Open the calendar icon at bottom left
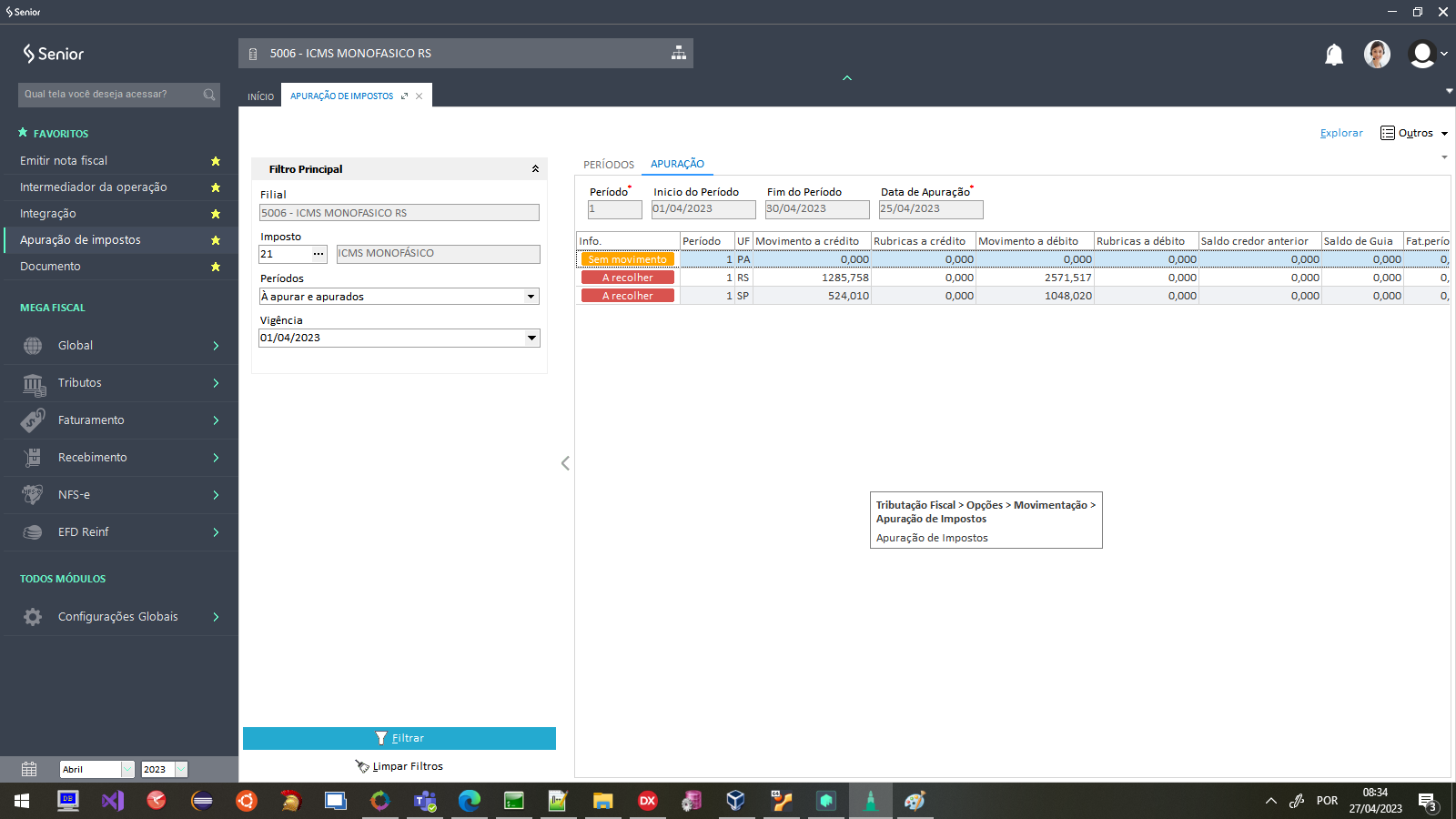The image size is (1456, 819). pyautogui.click(x=29, y=769)
